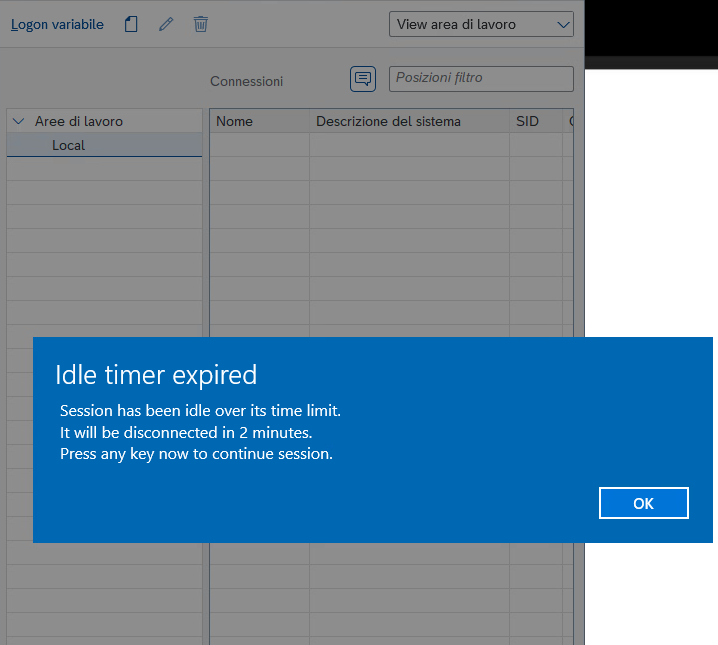Click the pencil edit icon

[166, 24]
